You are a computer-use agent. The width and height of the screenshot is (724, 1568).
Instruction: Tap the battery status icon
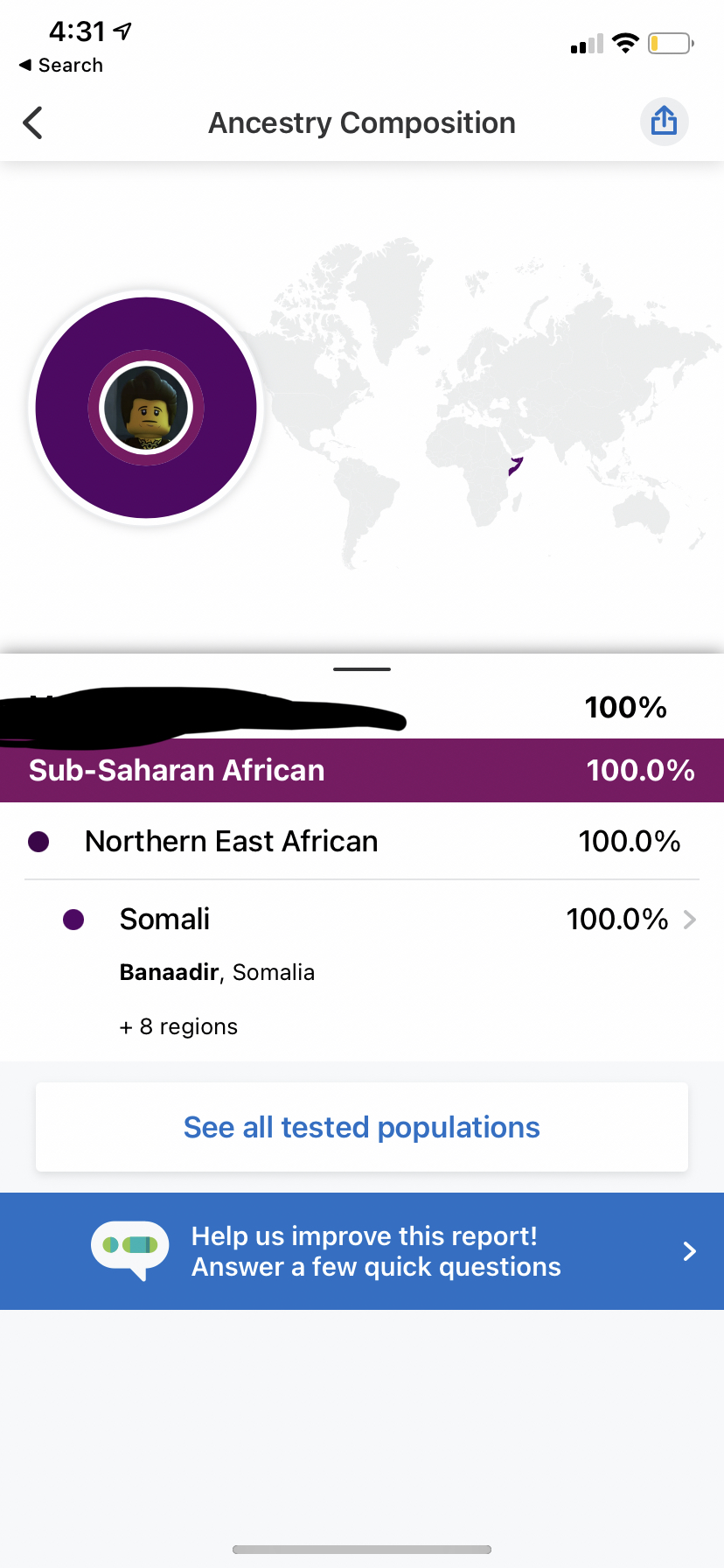(x=670, y=43)
